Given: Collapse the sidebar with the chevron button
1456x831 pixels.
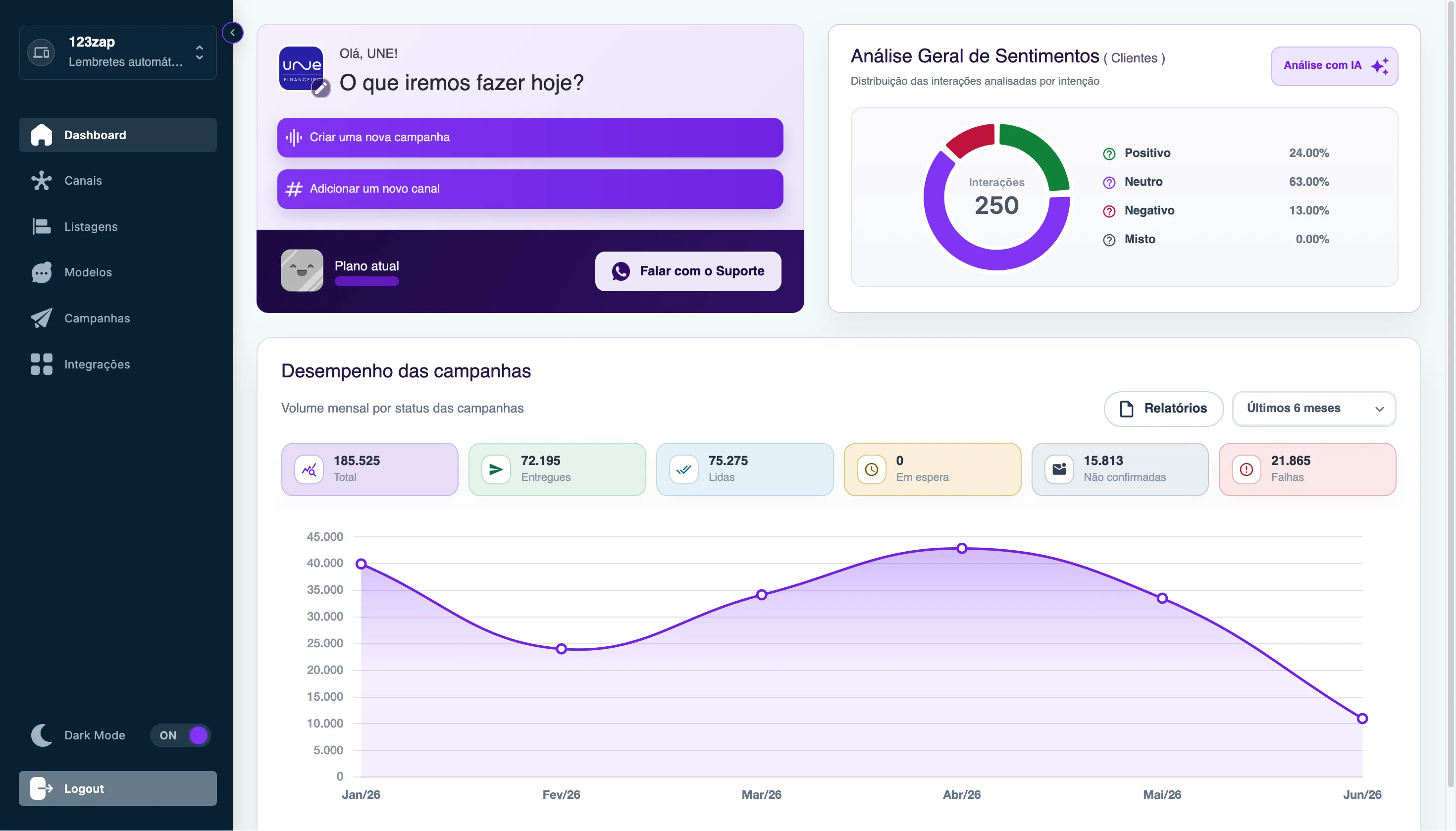Looking at the screenshot, I should 232,33.
